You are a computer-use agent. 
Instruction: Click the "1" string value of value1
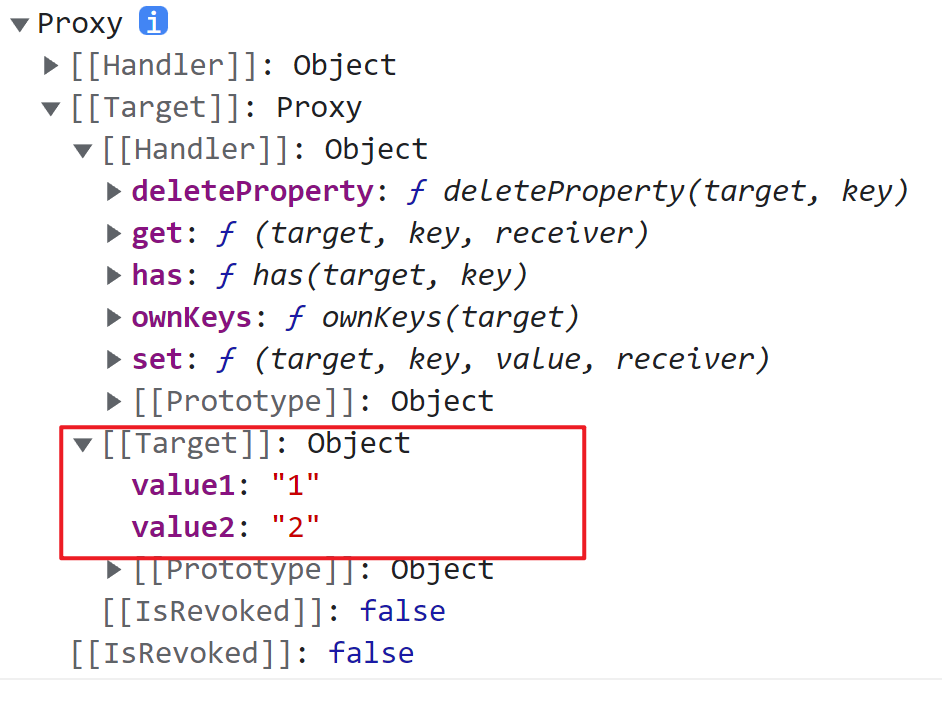point(295,486)
